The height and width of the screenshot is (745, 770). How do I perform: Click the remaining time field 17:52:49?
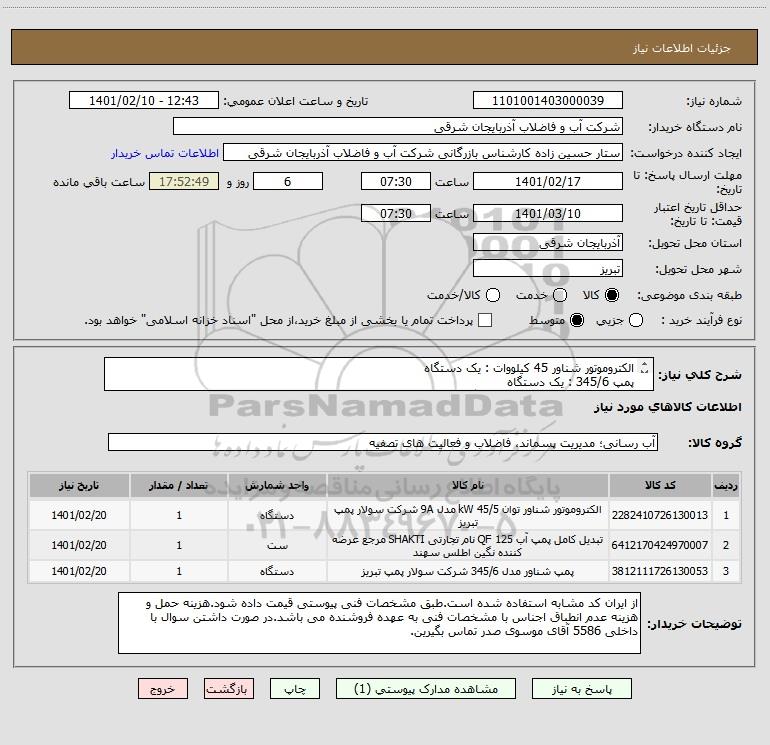point(184,181)
